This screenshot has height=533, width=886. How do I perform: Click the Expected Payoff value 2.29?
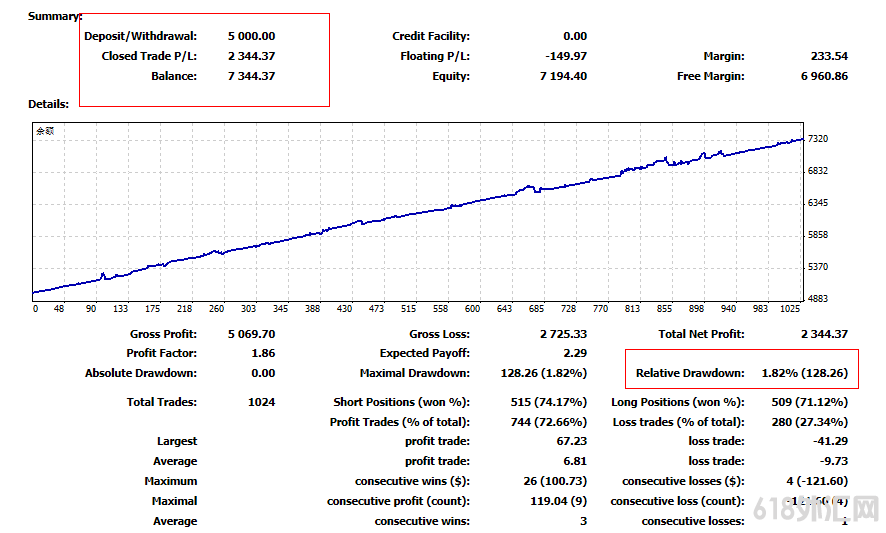(575, 353)
